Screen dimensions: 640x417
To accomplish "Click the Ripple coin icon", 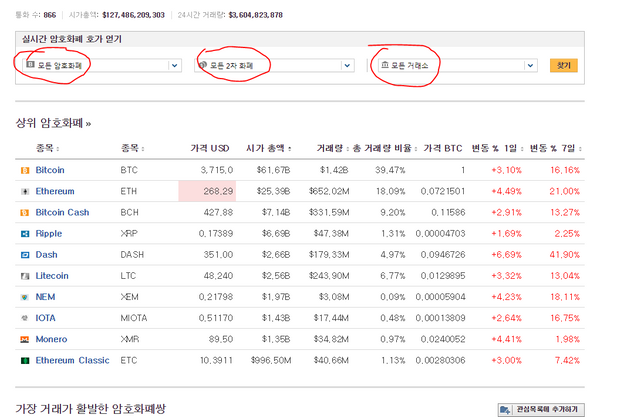I will point(25,234).
